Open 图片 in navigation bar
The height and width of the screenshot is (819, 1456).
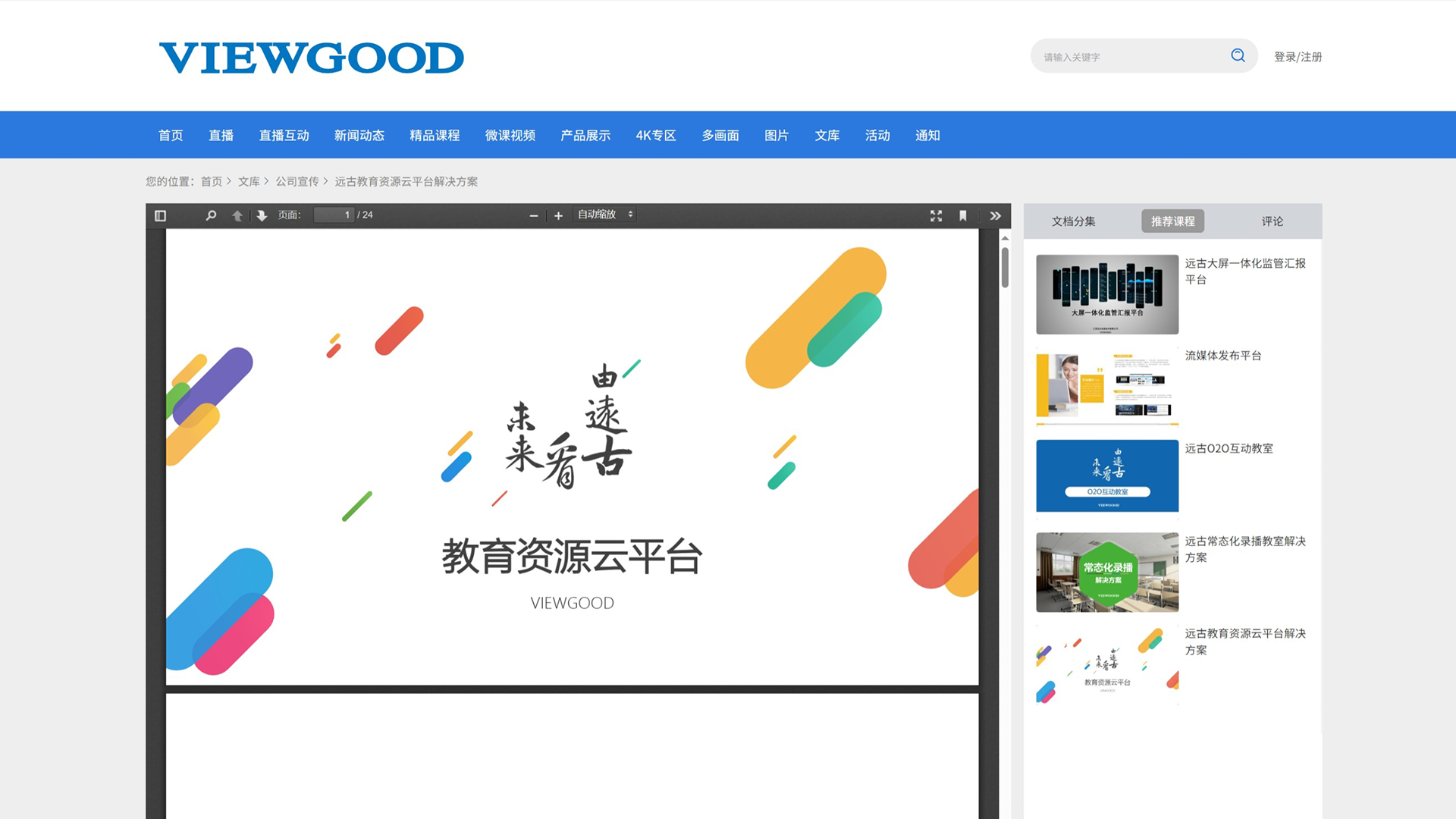point(777,135)
